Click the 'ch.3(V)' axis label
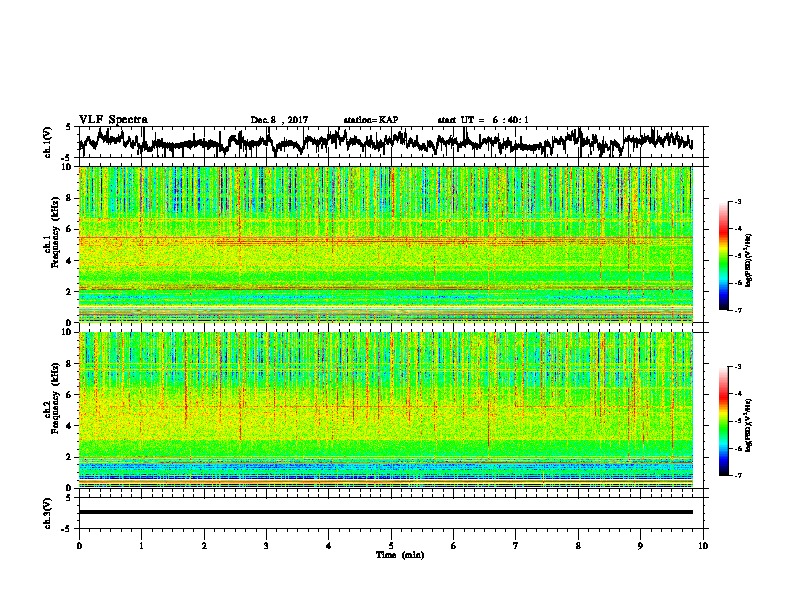792x612 pixels. (x=48, y=513)
